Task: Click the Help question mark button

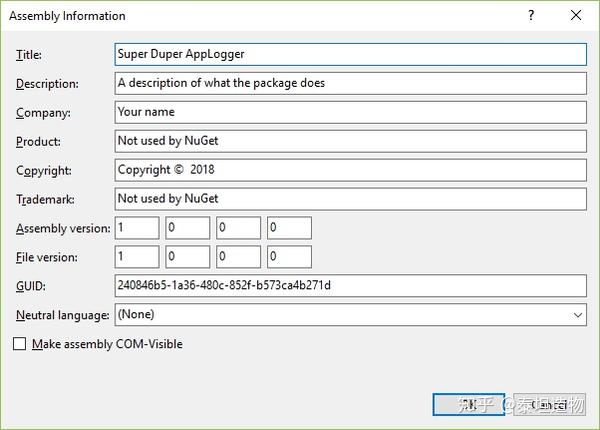Action: (x=531, y=16)
